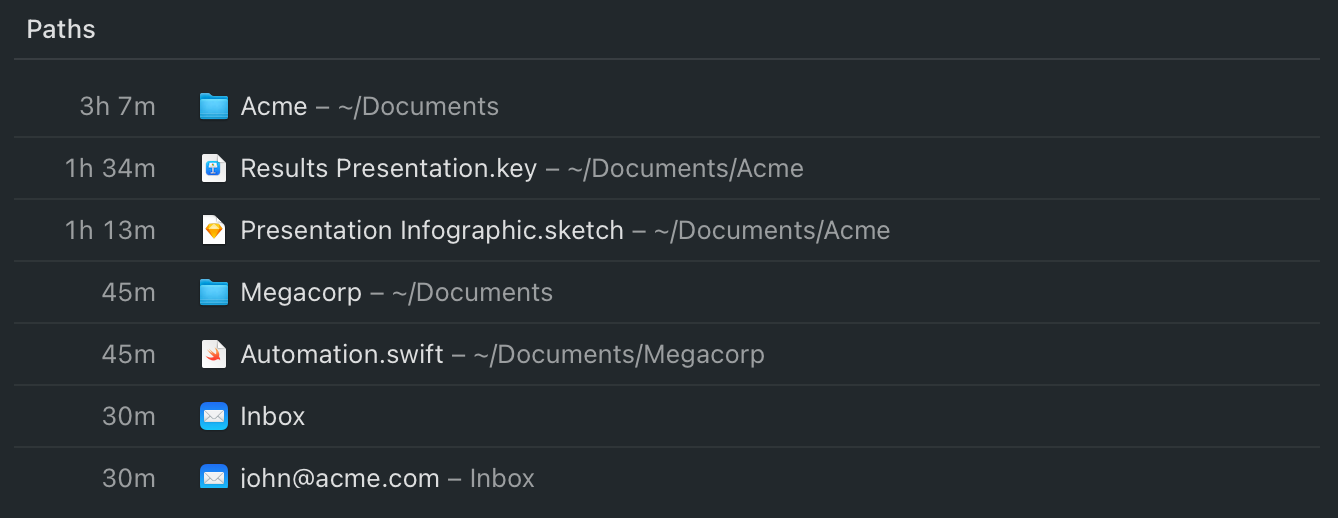Screen dimensions: 1338x518
Task: Select the Megacorp folder name
Action: 301,292
